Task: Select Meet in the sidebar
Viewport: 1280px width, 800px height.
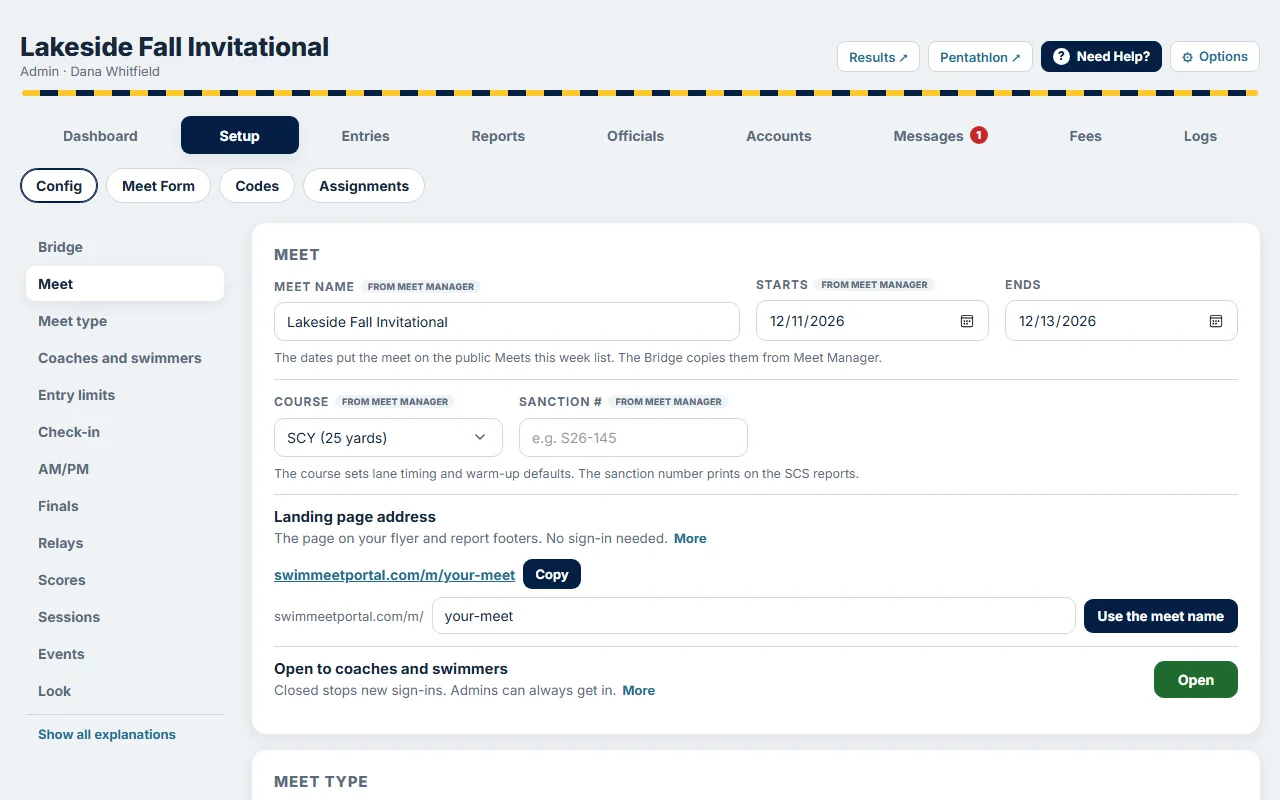Action: [125, 284]
